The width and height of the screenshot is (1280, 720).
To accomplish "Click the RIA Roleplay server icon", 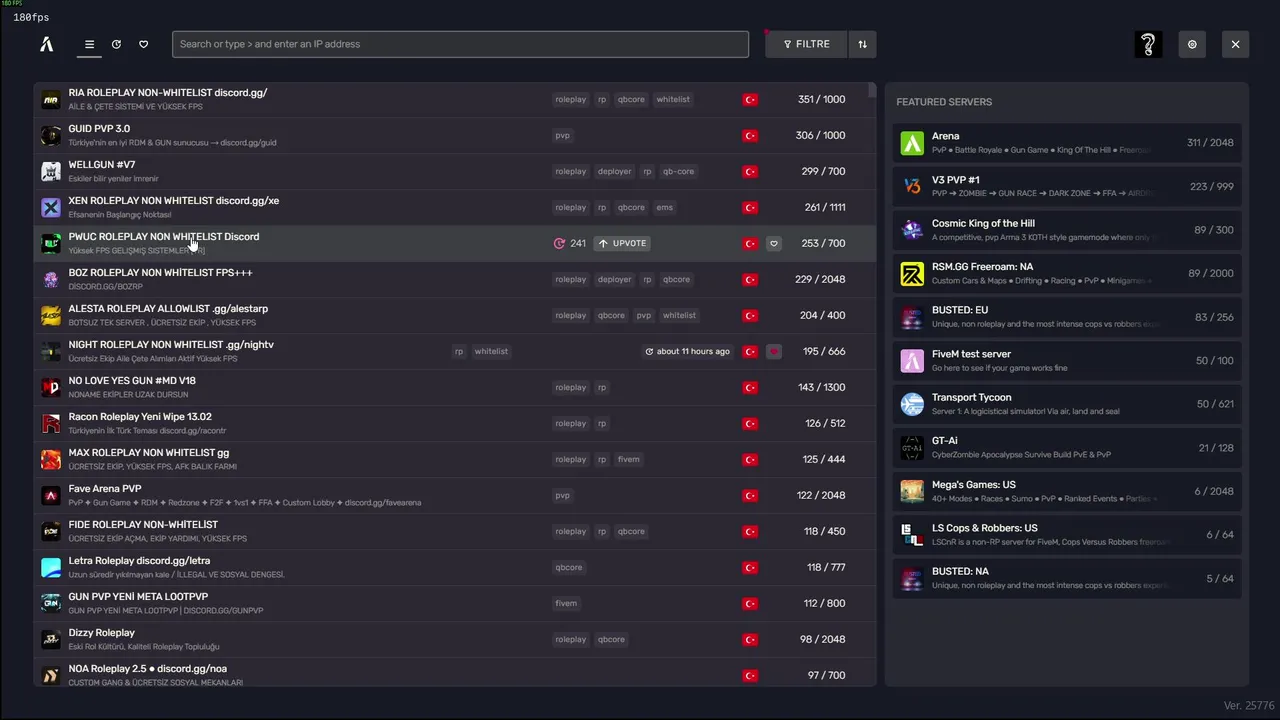I will [x=51, y=99].
